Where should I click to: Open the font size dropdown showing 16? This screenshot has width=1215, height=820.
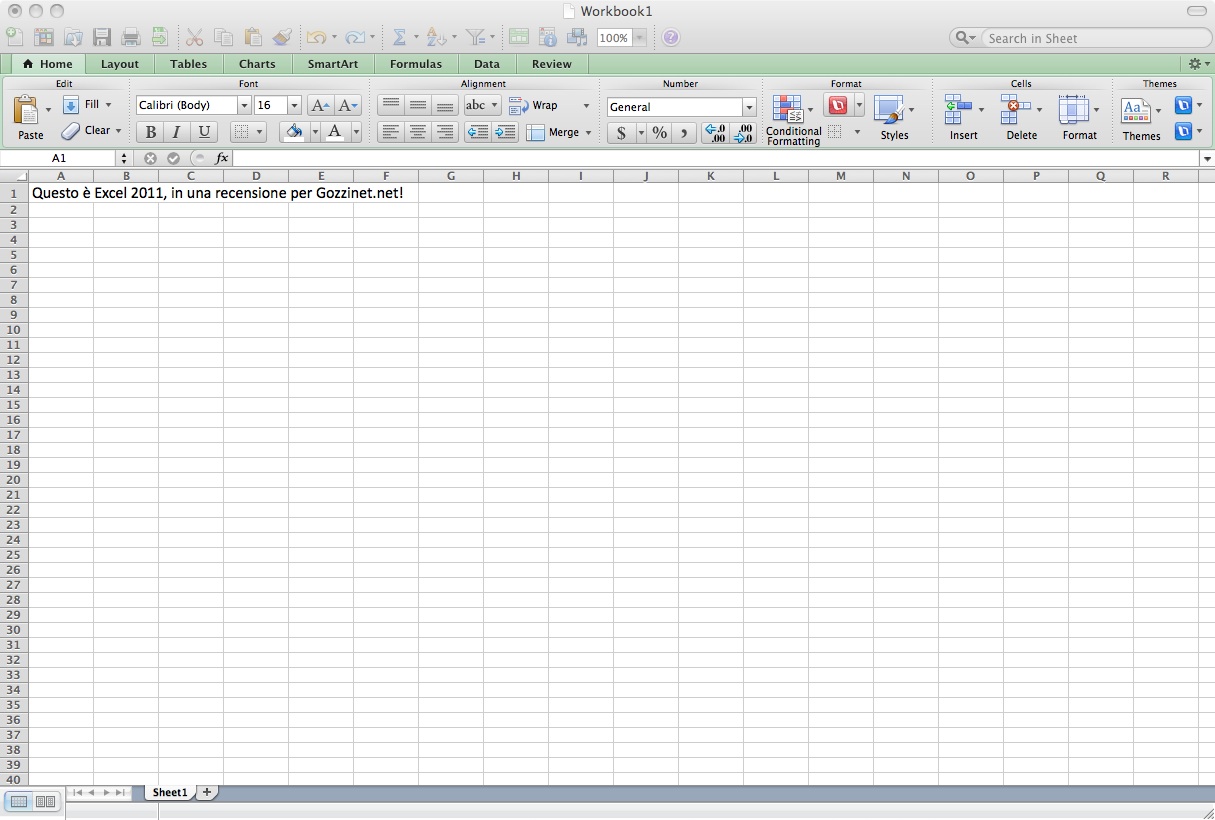pos(294,105)
